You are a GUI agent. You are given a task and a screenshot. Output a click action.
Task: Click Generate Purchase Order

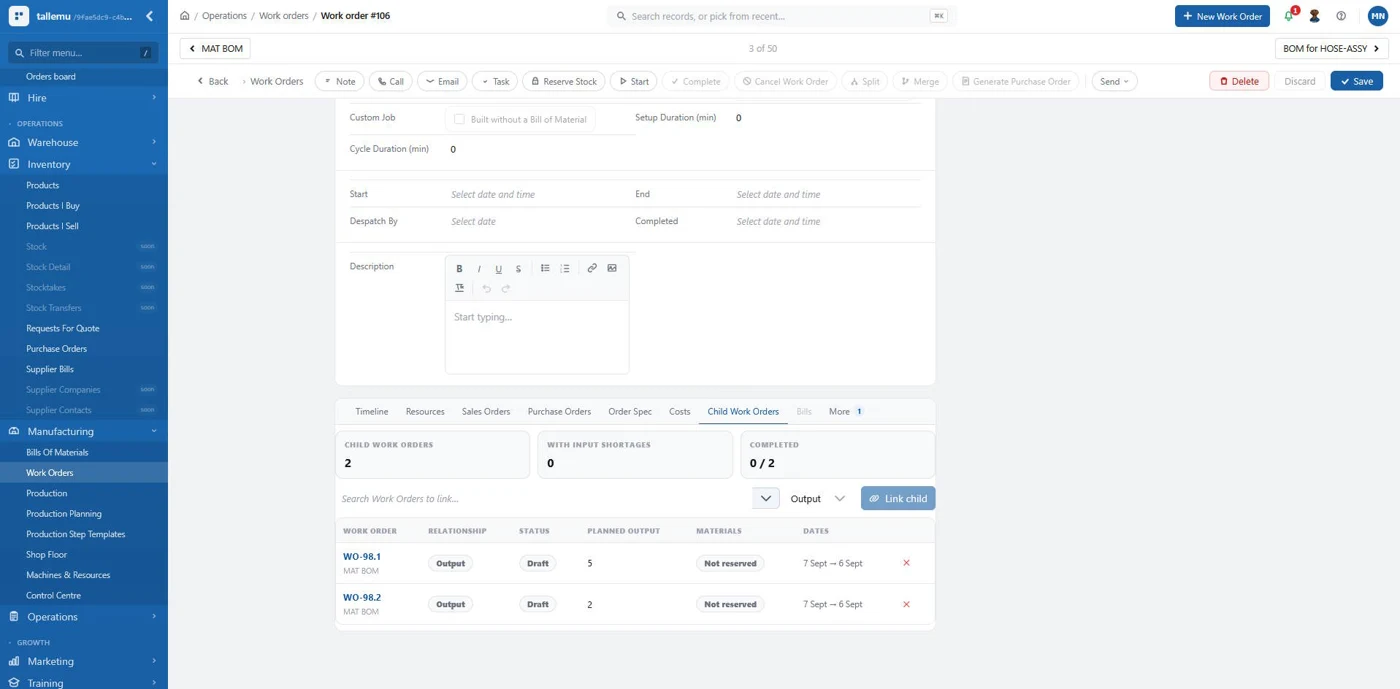coord(1016,81)
